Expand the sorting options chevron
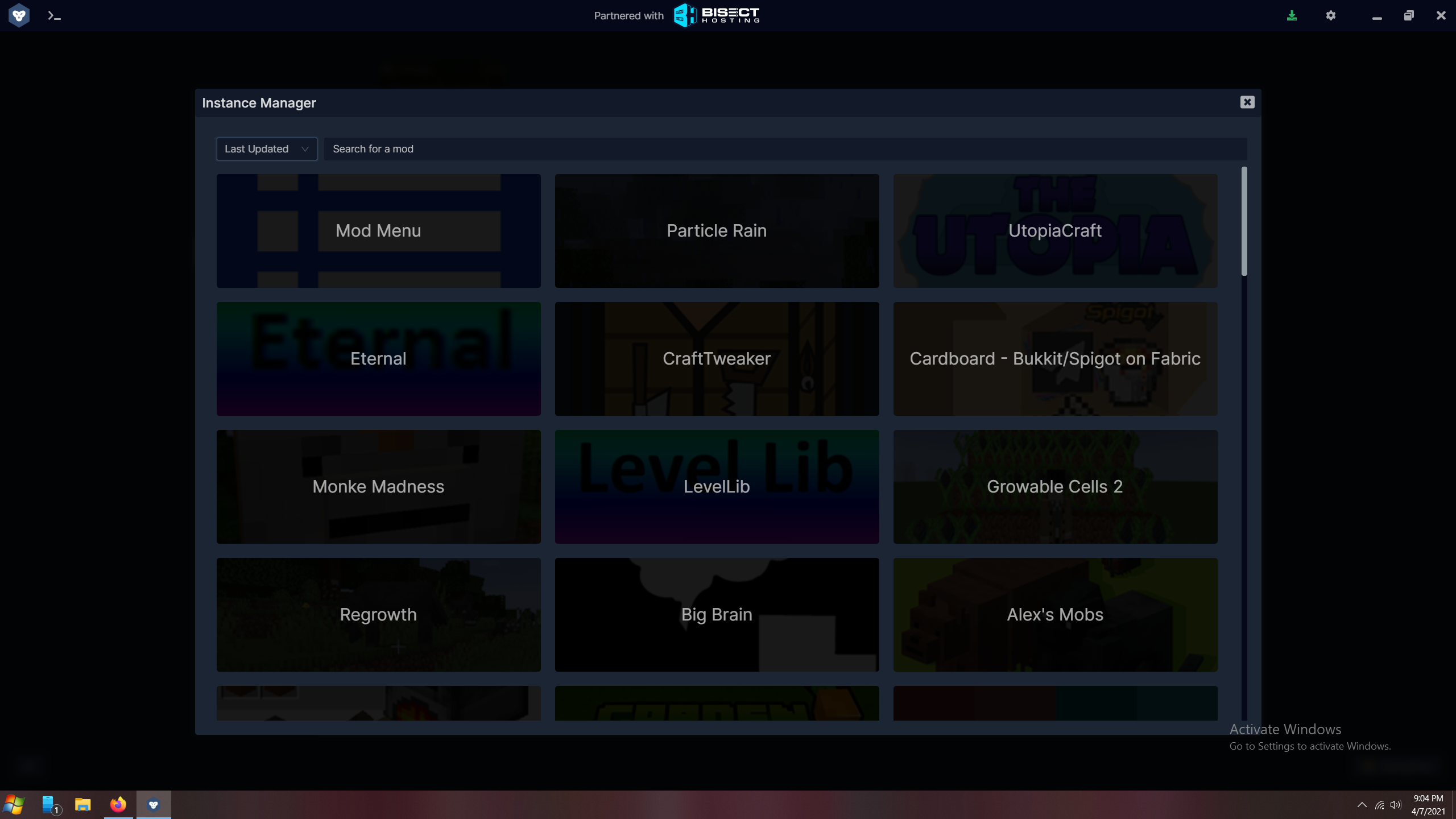The width and height of the screenshot is (1456, 819). pos(304,148)
